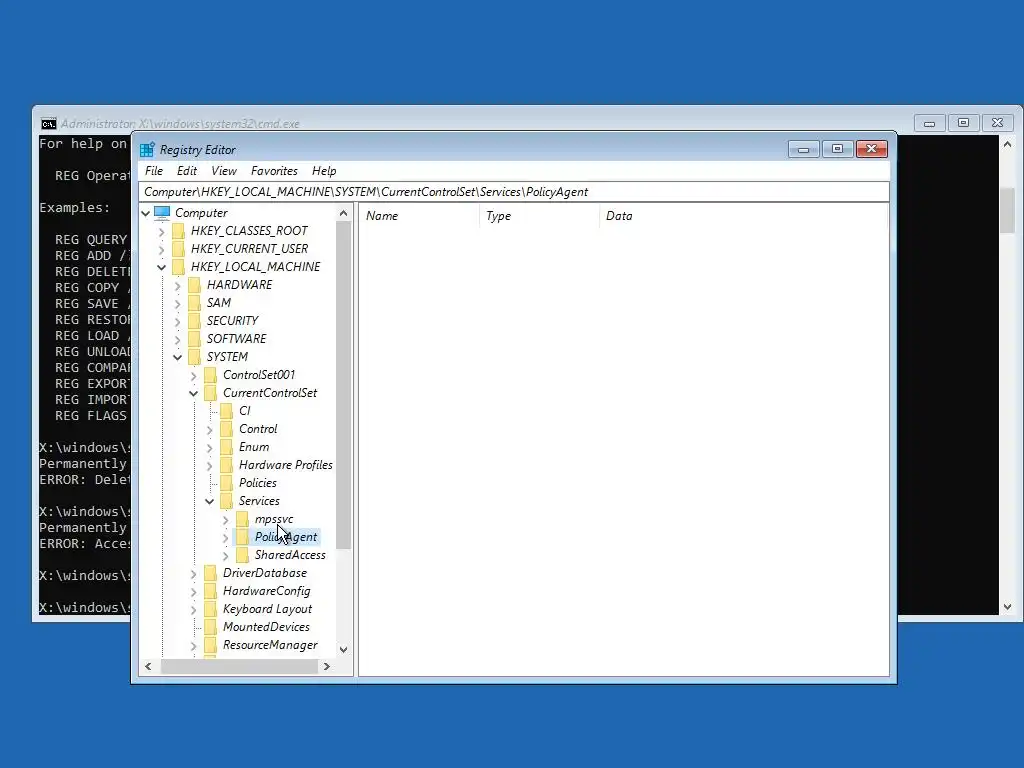The height and width of the screenshot is (768, 1024).
Task: Click the PolicyAgent folder icon
Action: [x=242, y=537]
